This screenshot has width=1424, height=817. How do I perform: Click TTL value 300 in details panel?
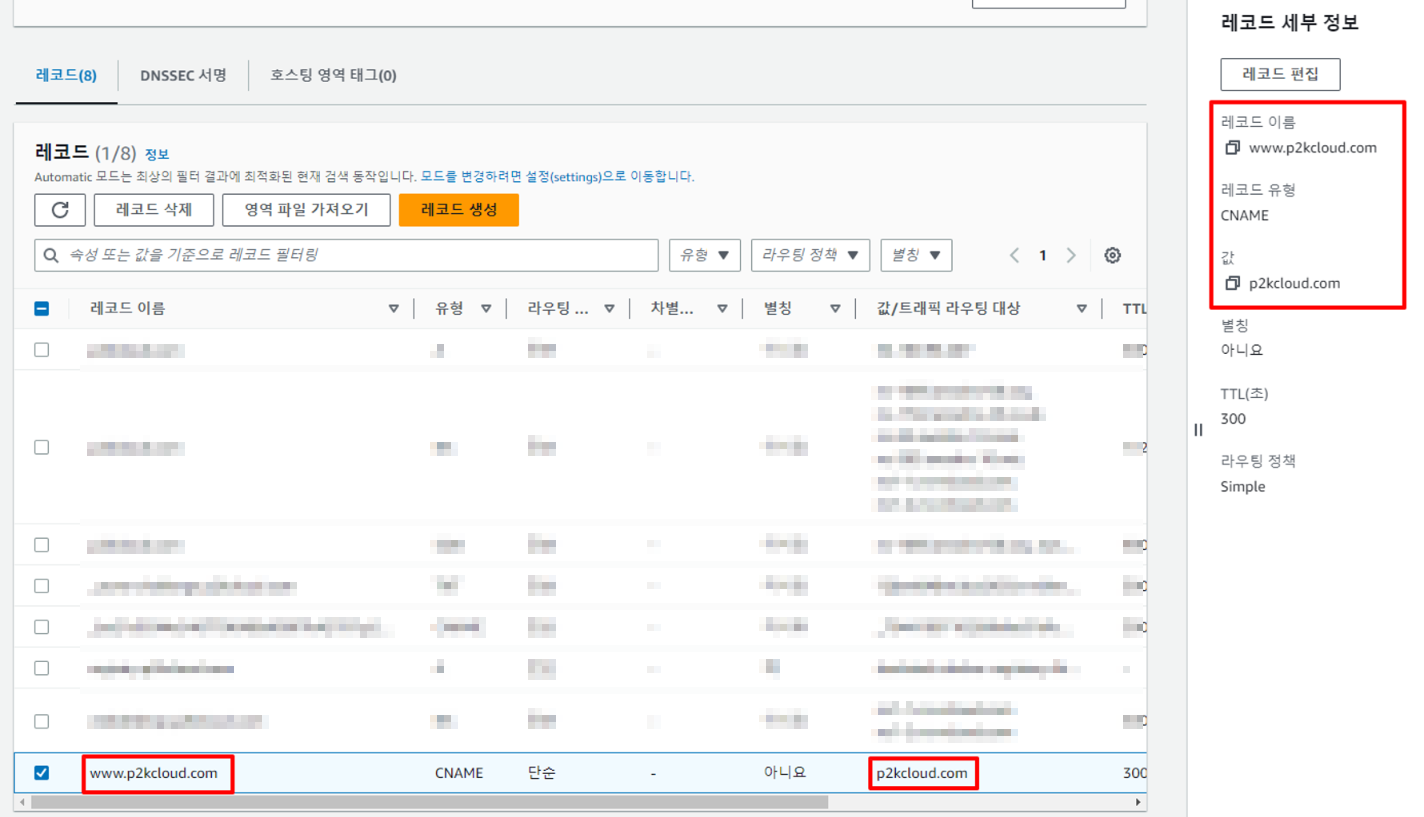pos(1233,419)
